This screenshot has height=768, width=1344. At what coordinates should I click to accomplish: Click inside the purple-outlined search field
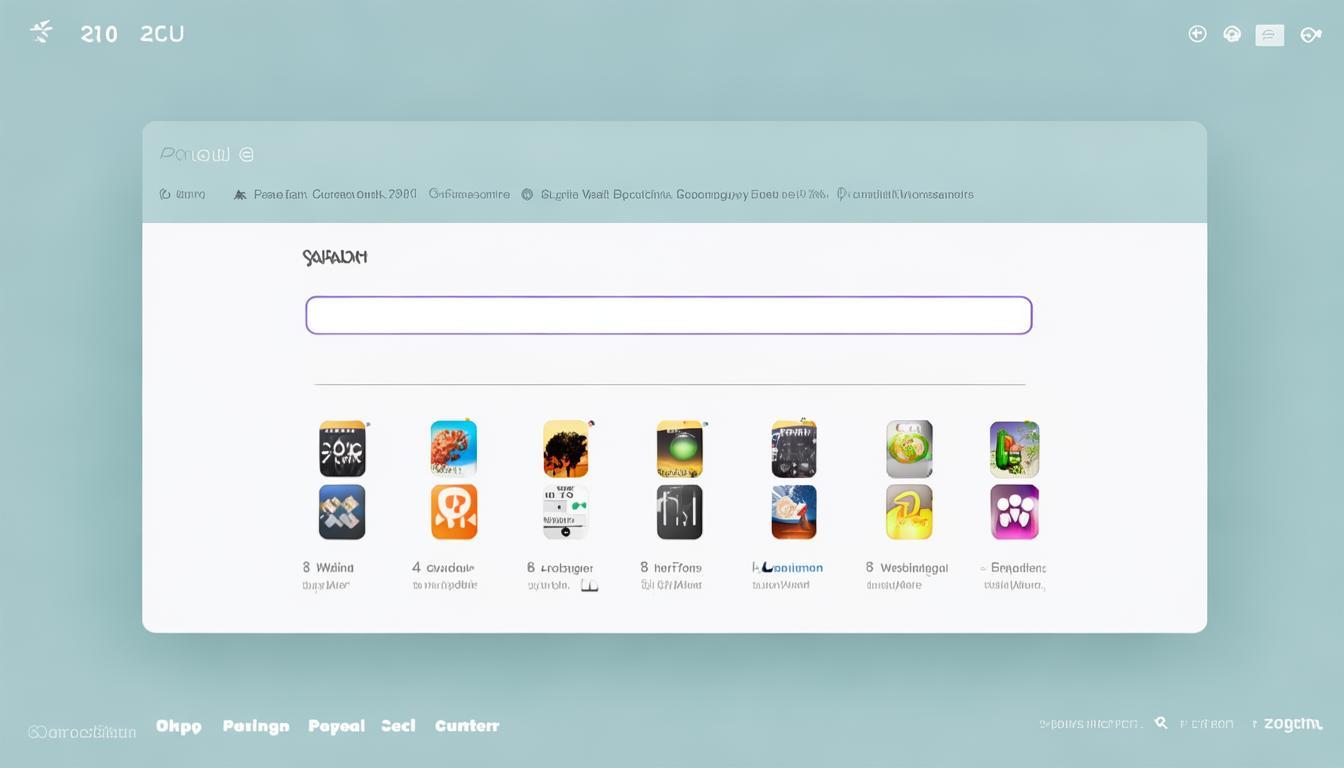[x=668, y=315]
